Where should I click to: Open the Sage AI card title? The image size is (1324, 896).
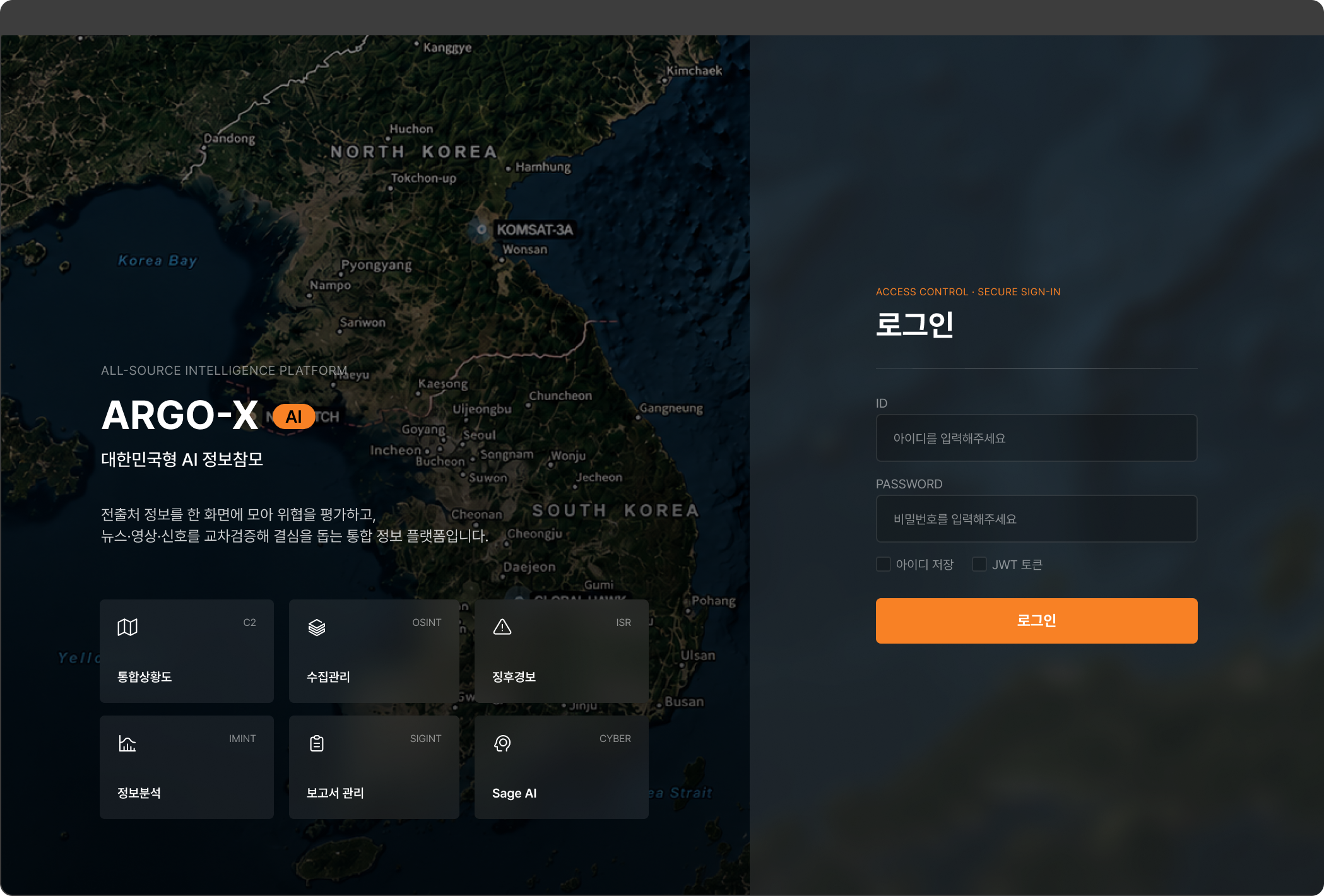(x=514, y=793)
